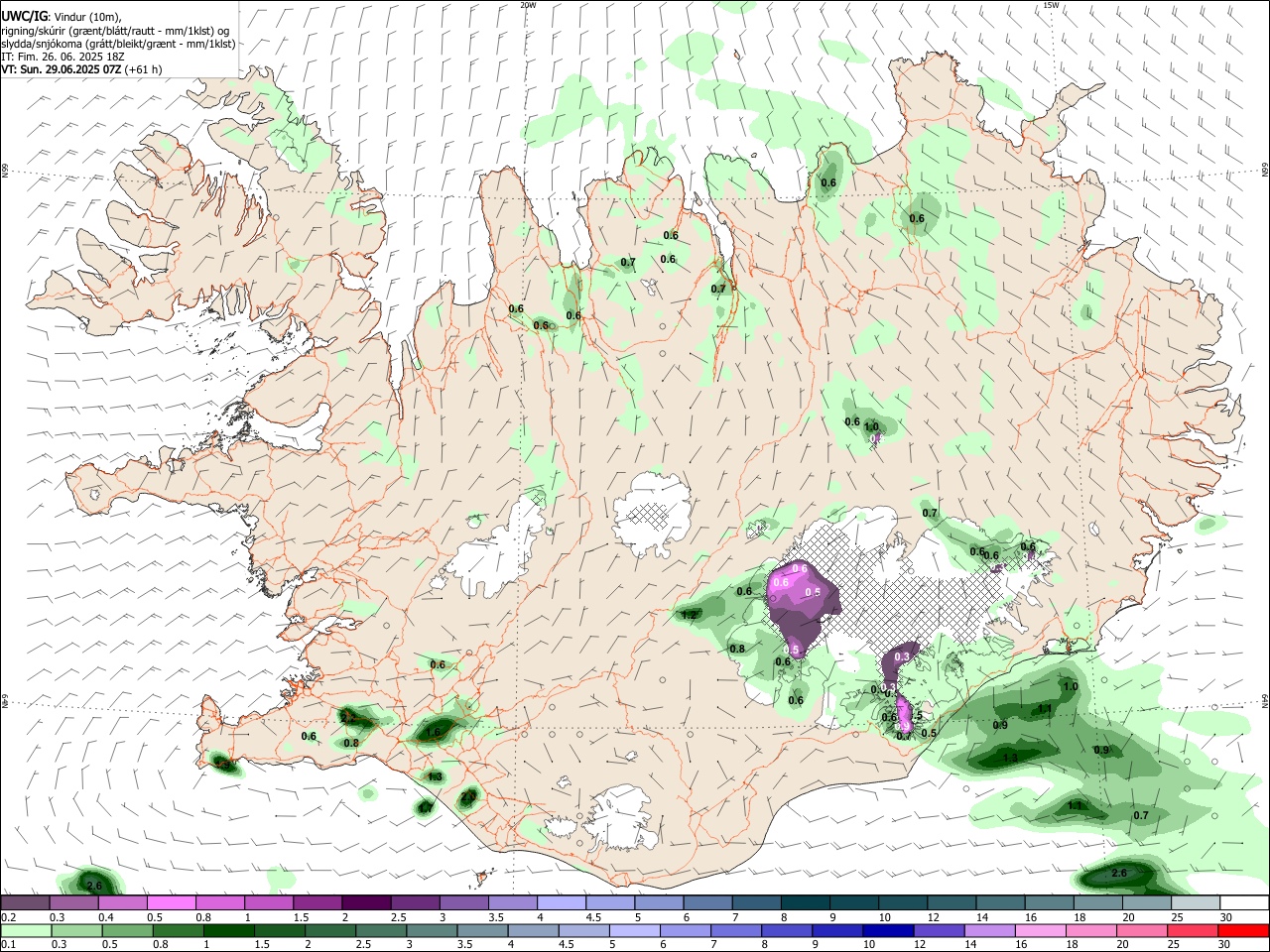The height and width of the screenshot is (952, 1270).
Task: Click the '0.4' legend scale label
Action: 106,917
